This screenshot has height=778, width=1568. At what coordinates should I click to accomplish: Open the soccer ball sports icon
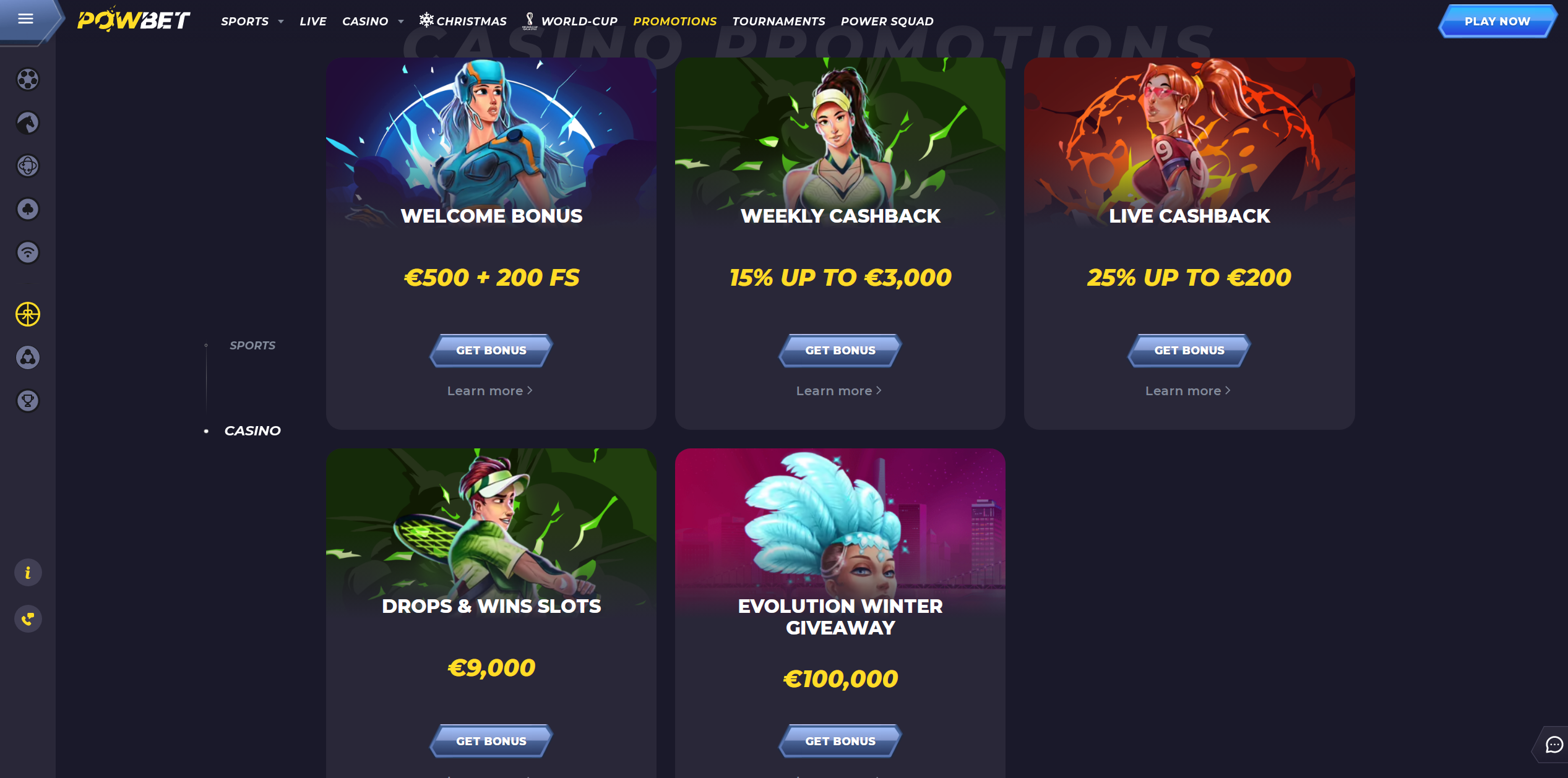click(x=28, y=79)
